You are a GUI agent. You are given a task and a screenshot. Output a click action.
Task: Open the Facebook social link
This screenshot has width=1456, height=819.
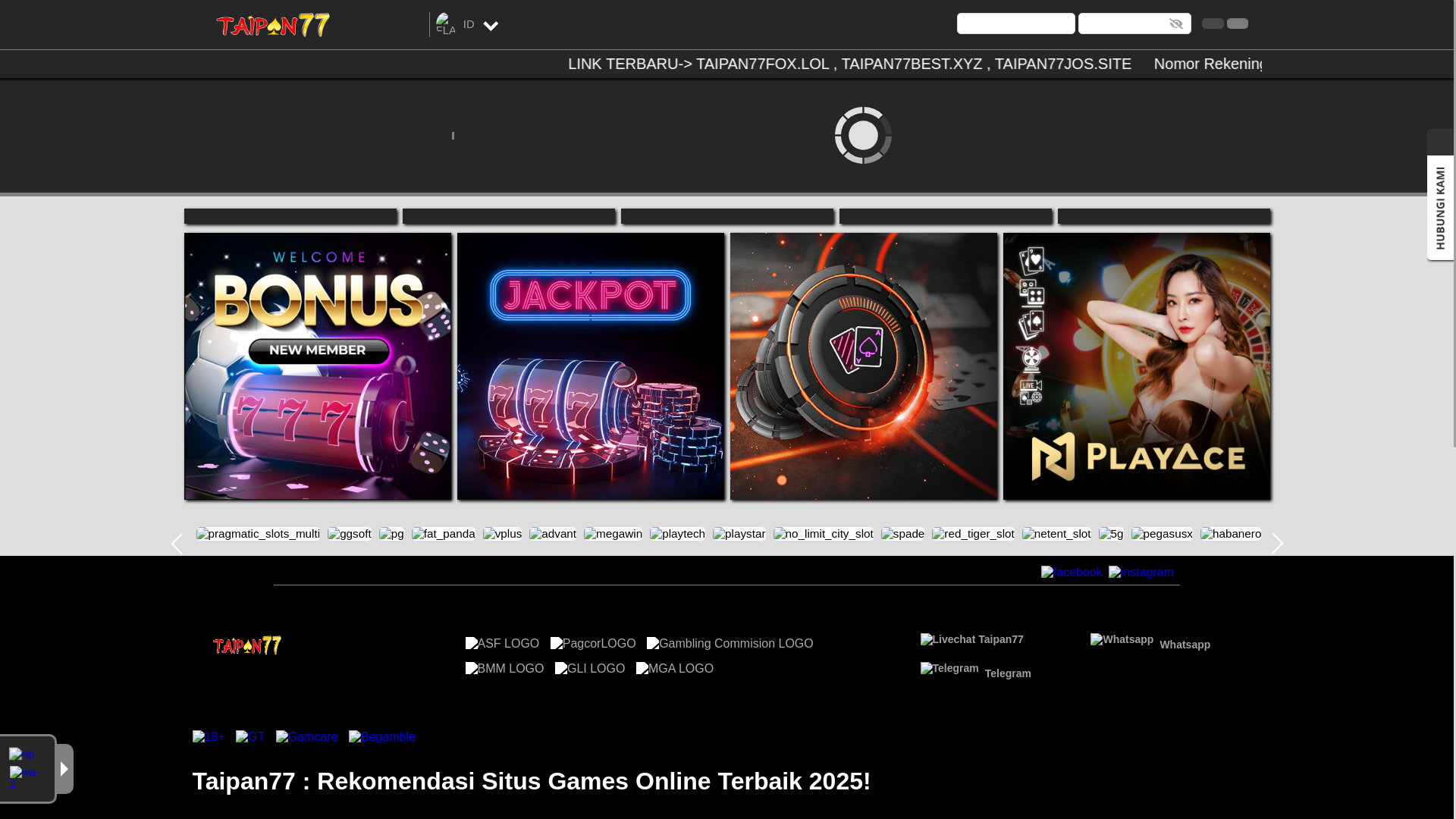[x=1072, y=573]
